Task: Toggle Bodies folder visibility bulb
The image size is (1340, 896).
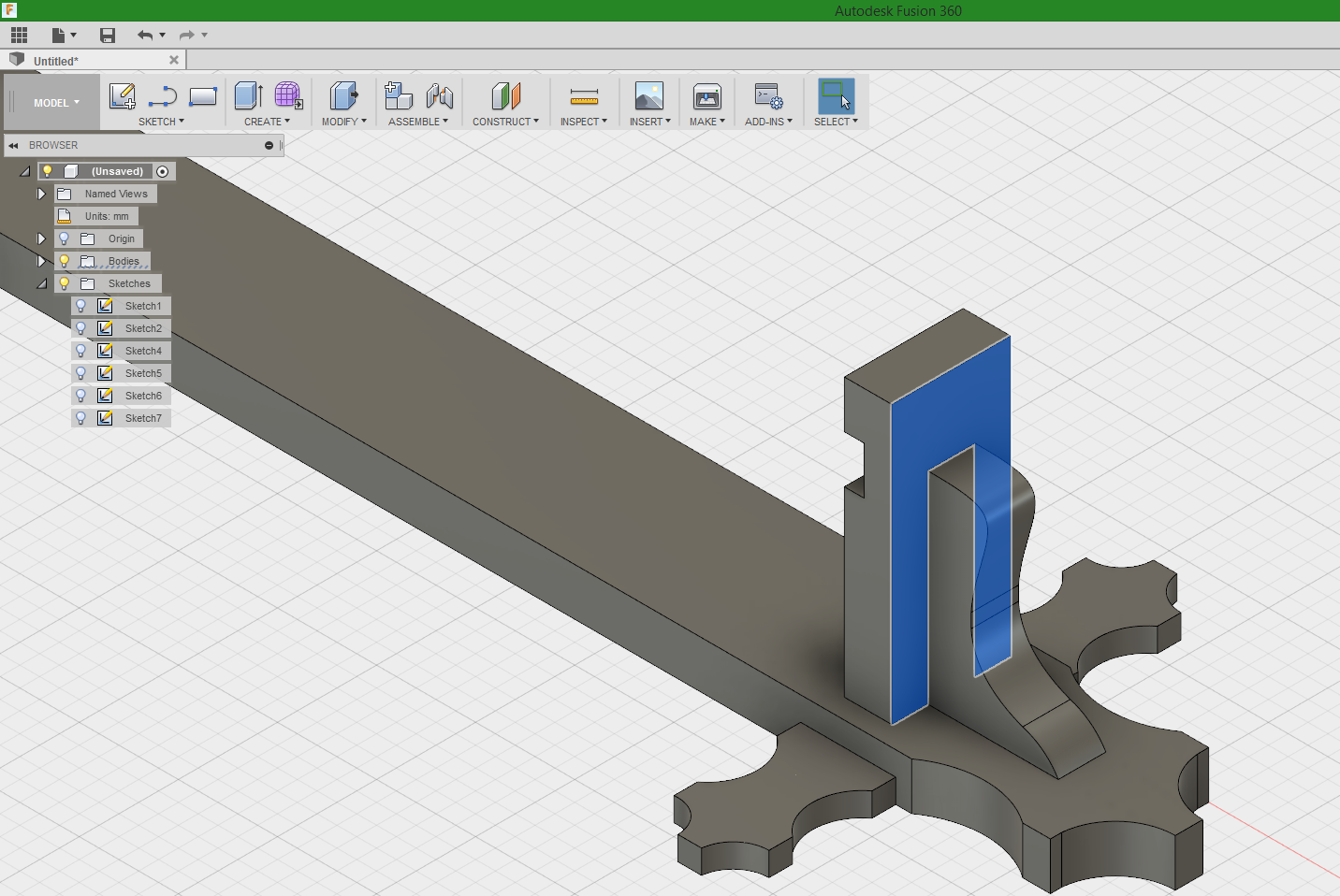Action: tap(64, 261)
